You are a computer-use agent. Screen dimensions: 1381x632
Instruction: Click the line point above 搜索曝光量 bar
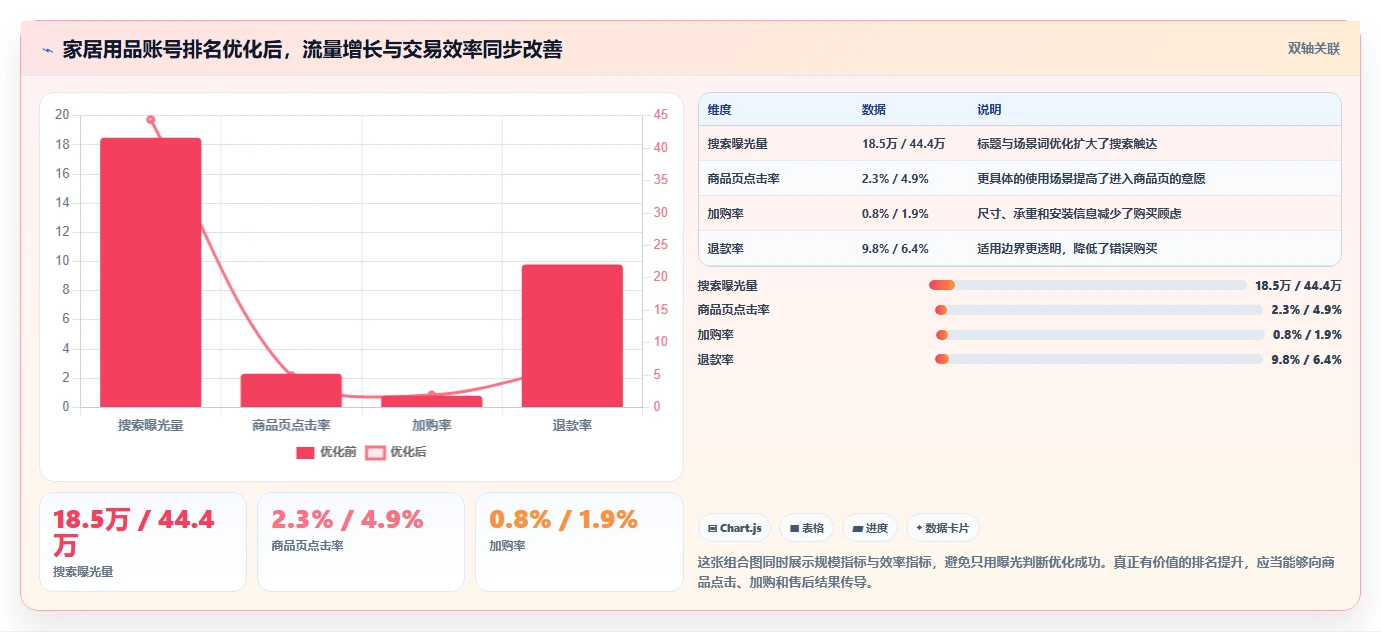(151, 120)
